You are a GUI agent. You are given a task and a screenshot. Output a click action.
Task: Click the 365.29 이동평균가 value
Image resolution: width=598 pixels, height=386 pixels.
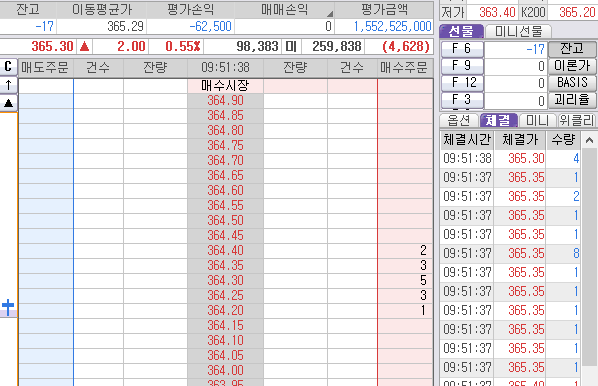tap(125, 27)
